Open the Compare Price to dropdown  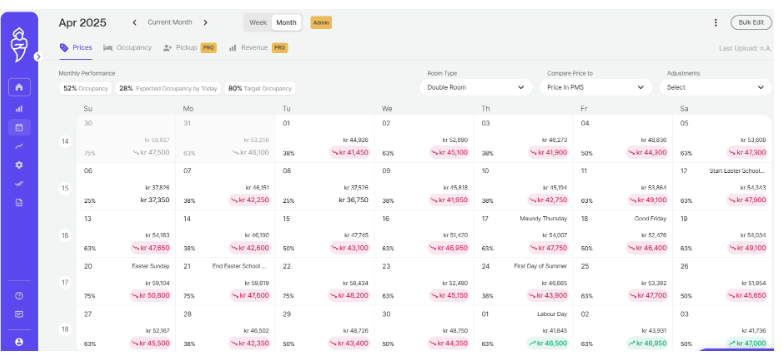pos(595,87)
